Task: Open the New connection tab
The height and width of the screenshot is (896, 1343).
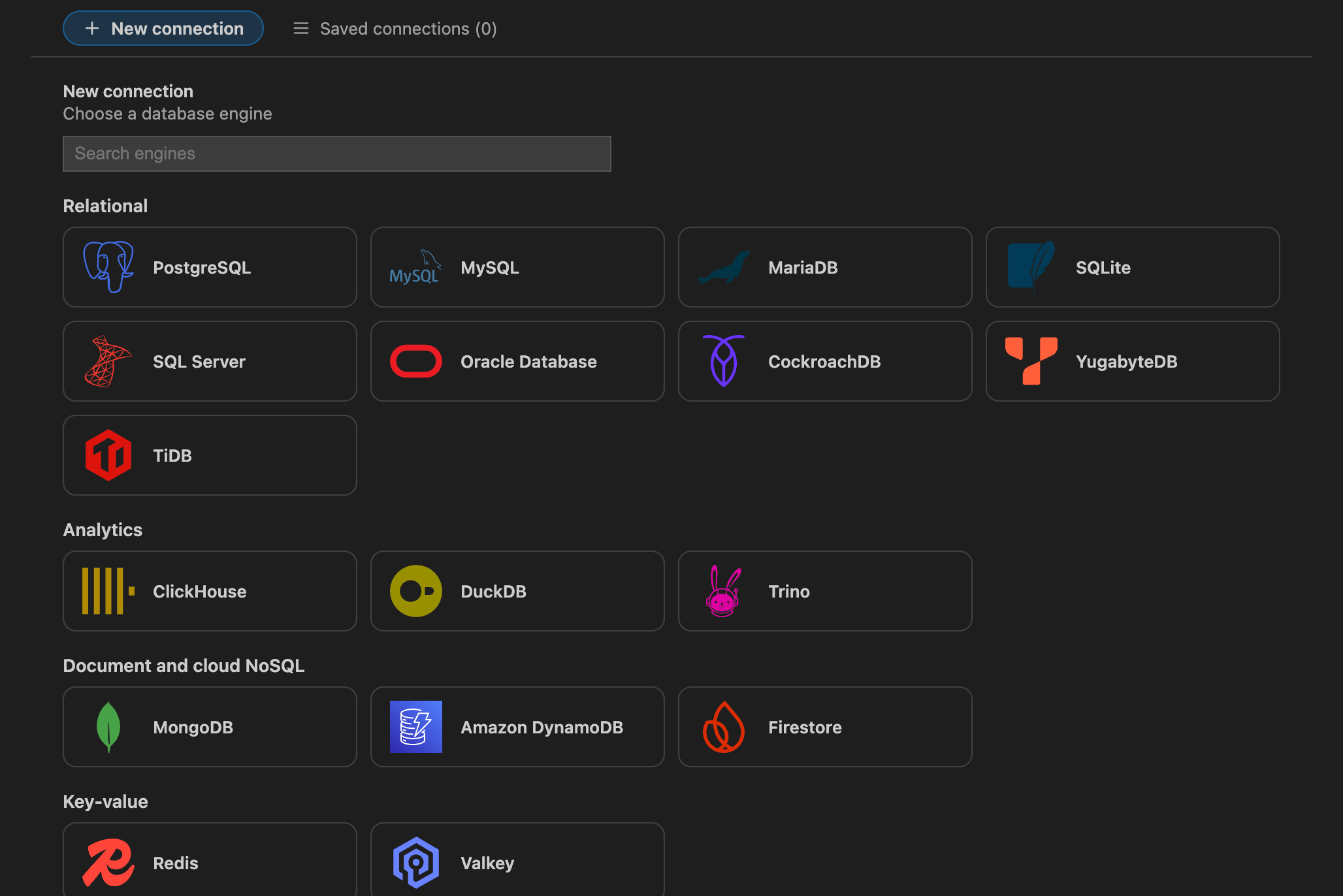Action: pos(163,28)
